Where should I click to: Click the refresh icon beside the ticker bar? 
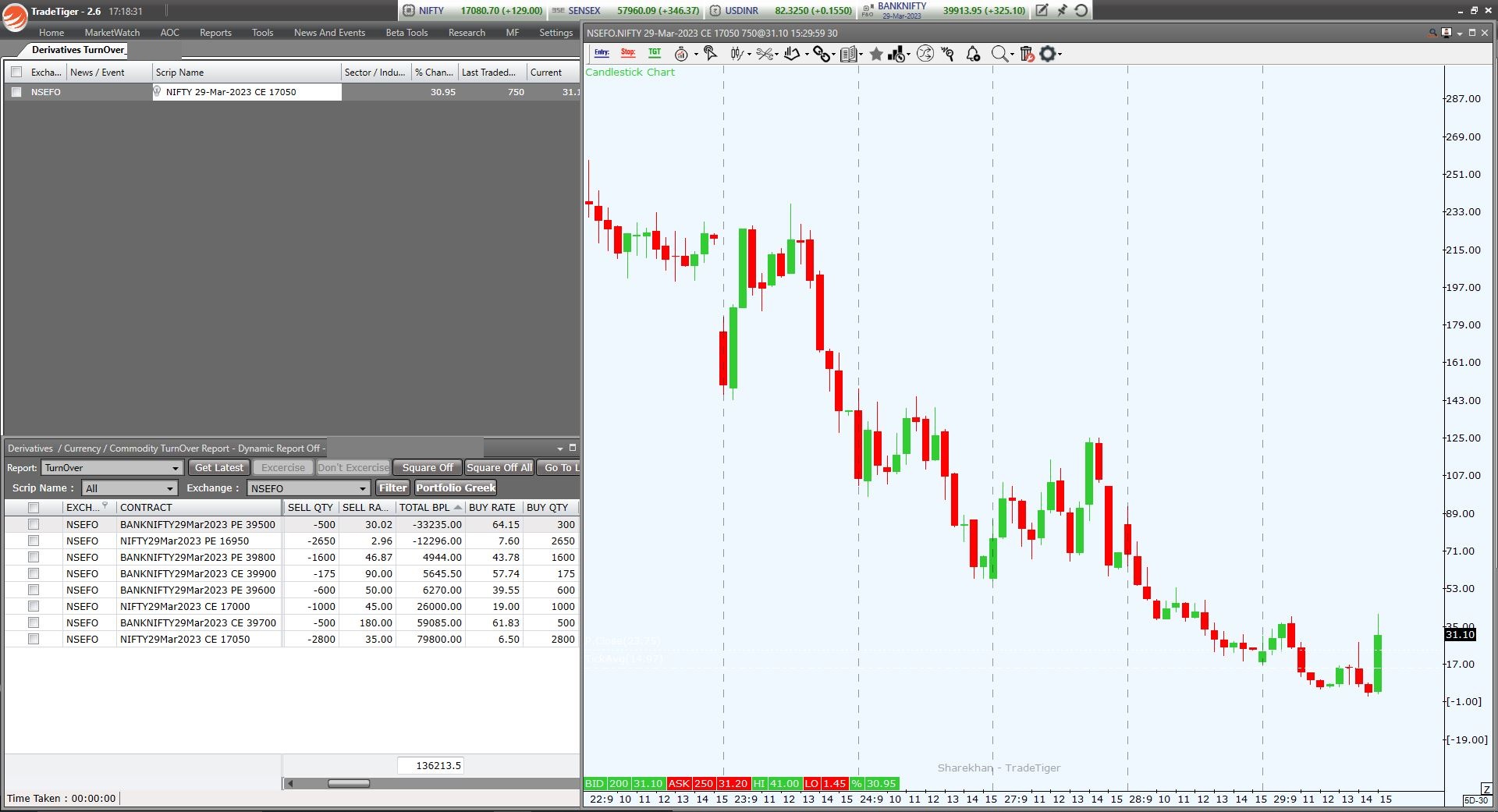click(1081, 10)
